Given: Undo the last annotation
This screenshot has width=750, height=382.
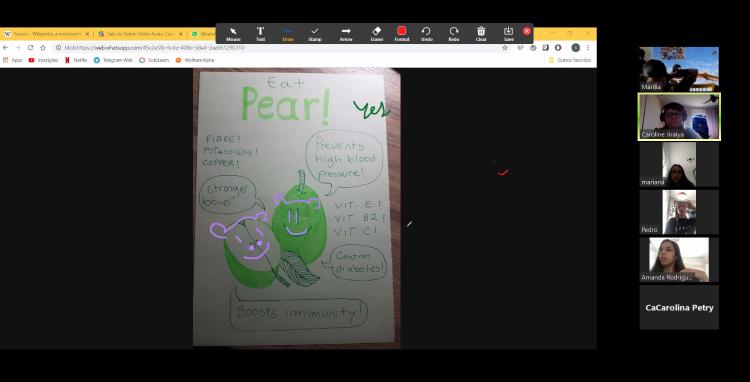Looking at the screenshot, I should (x=427, y=34).
